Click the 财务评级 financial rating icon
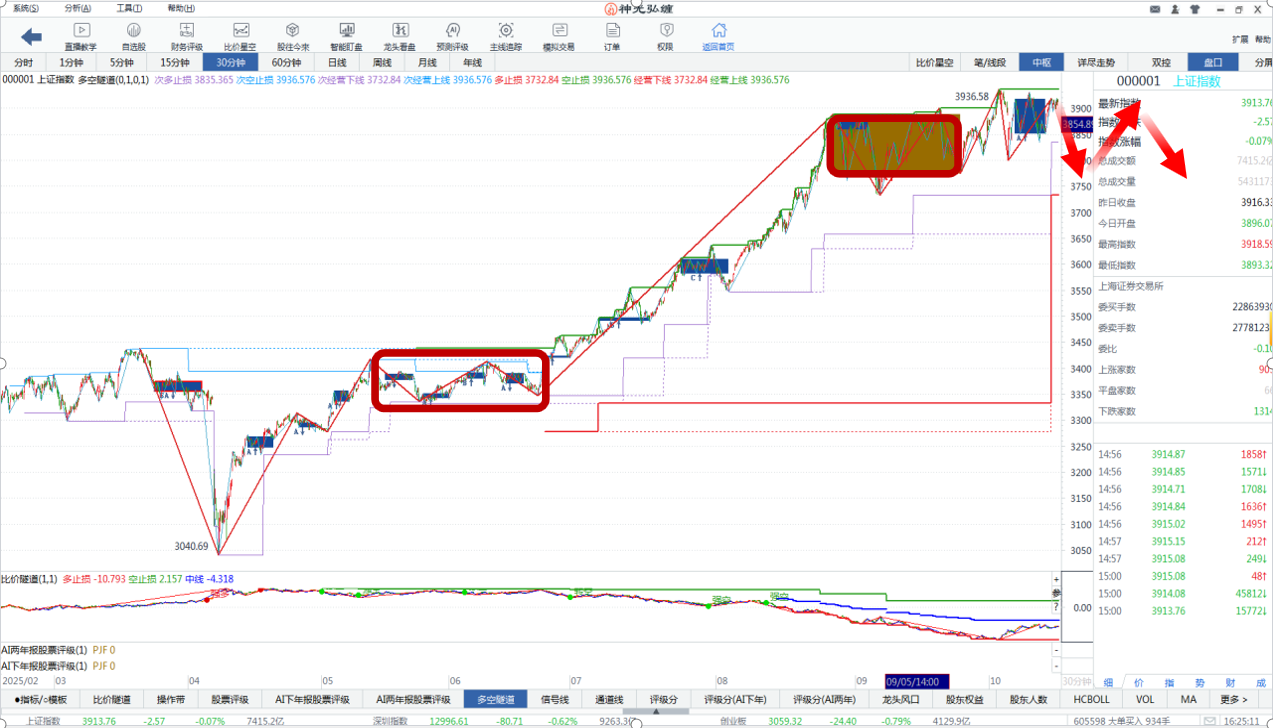Viewport: 1273px width, 728px height. [x=186, y=37]
